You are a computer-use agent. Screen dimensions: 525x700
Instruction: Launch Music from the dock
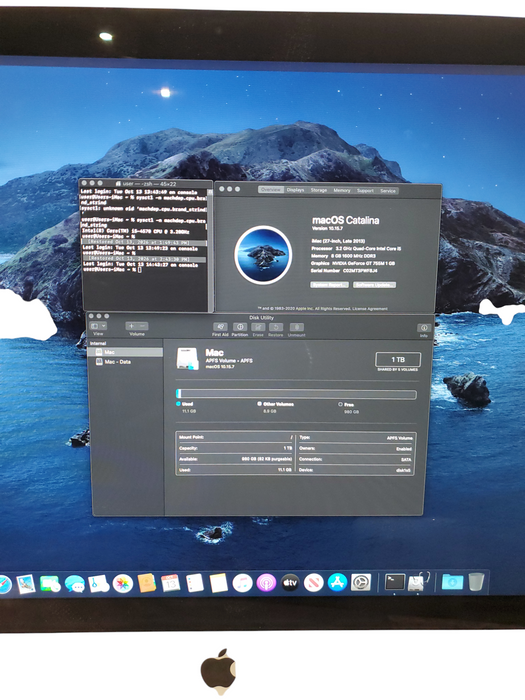pyautogui.click(x=242, y=583)
